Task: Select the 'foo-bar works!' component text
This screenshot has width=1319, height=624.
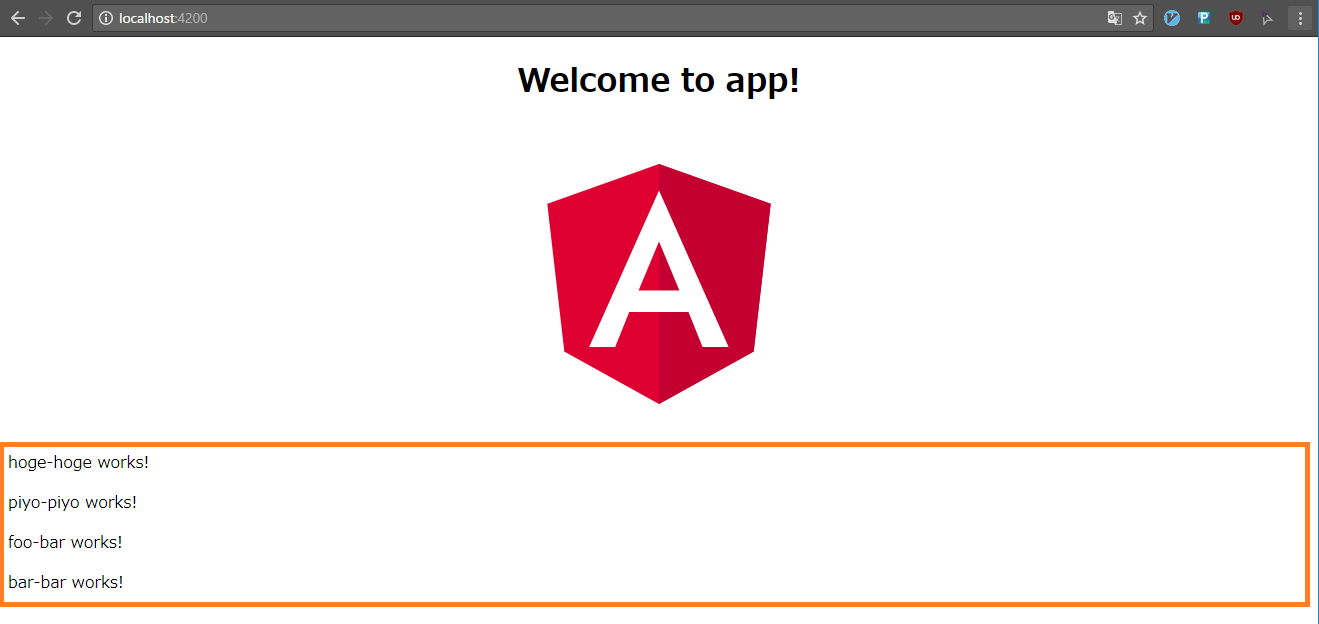Action: click(x=65, y=542)
